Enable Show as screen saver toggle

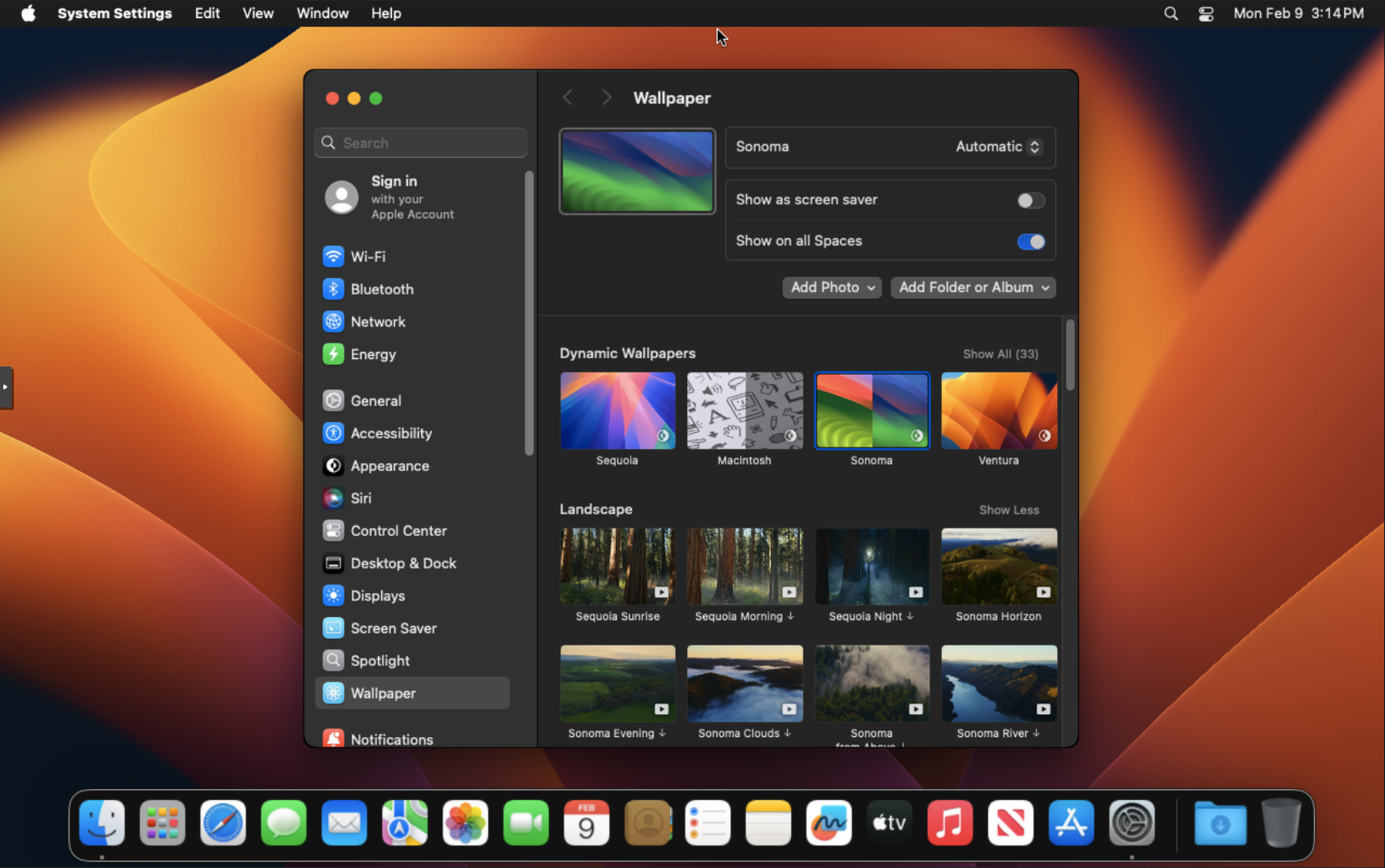[x=1031, y=200]
